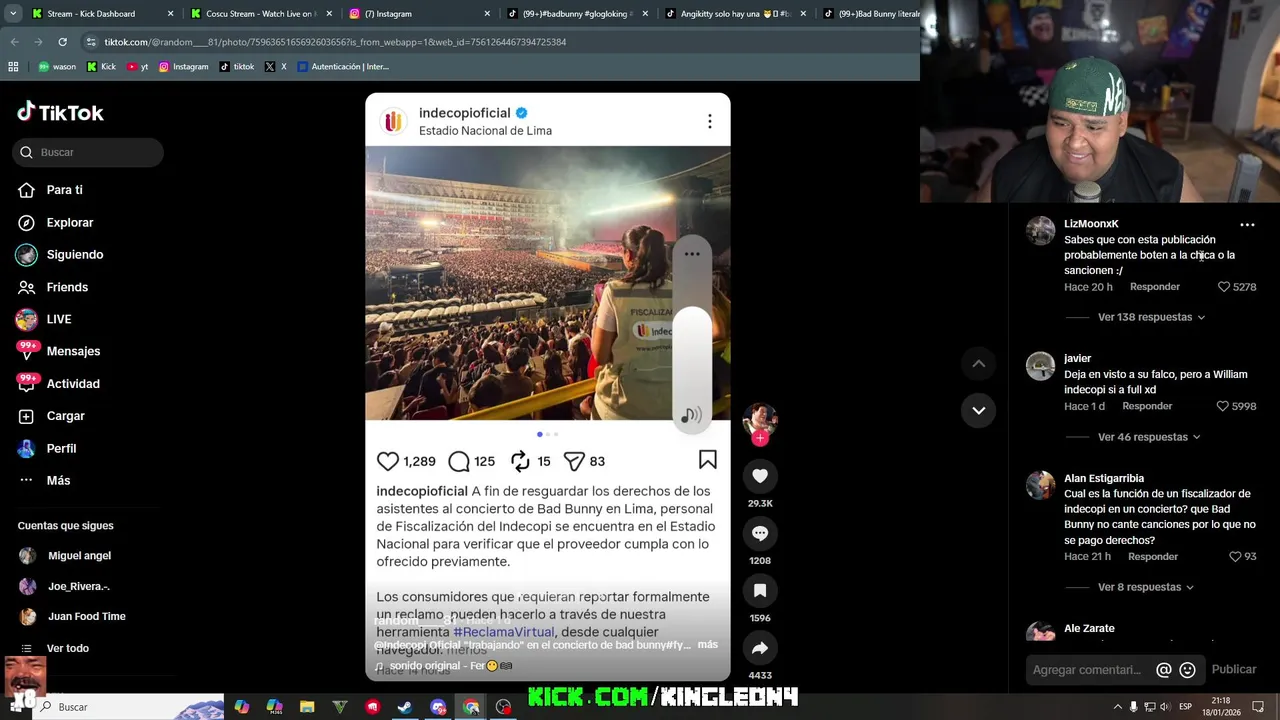The height and width of the screenshot is (720, 1280).
Task: Click the Buscar search field in TikTok
Action: 88,152
